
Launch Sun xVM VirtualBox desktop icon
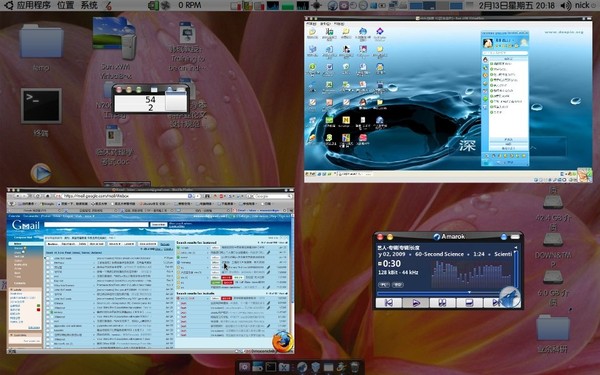coord(115,38)
